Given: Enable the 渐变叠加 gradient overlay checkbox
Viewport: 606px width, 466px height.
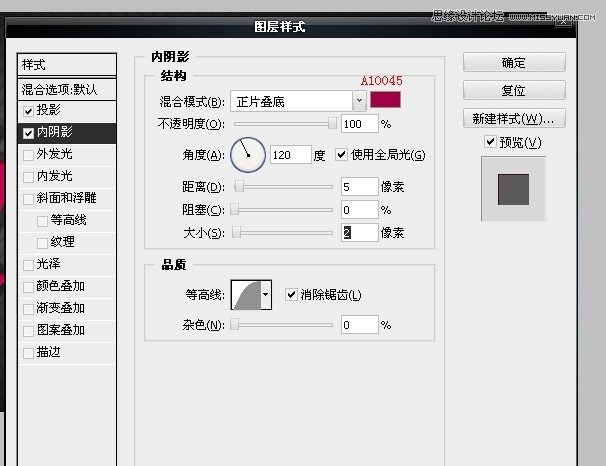Looking at the screenshot, I should [28, 309].
